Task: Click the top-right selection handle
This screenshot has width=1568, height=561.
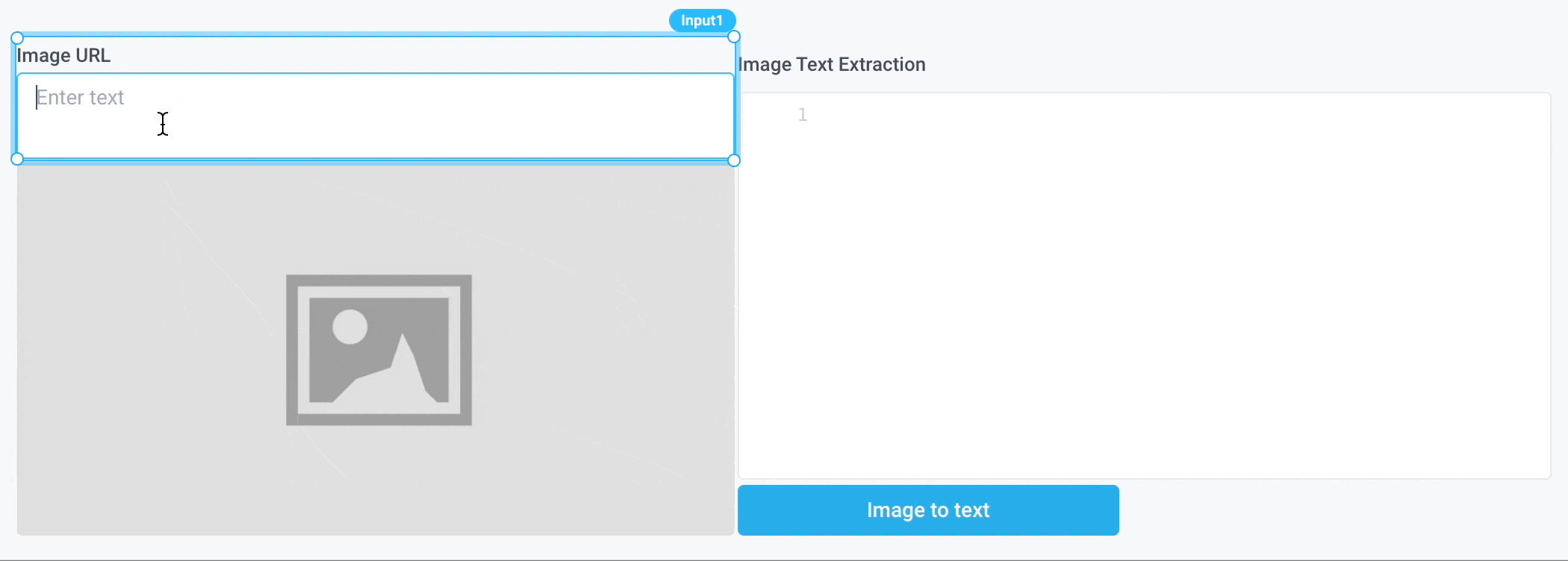Action: pyautogui.click(x=734, y=36)
